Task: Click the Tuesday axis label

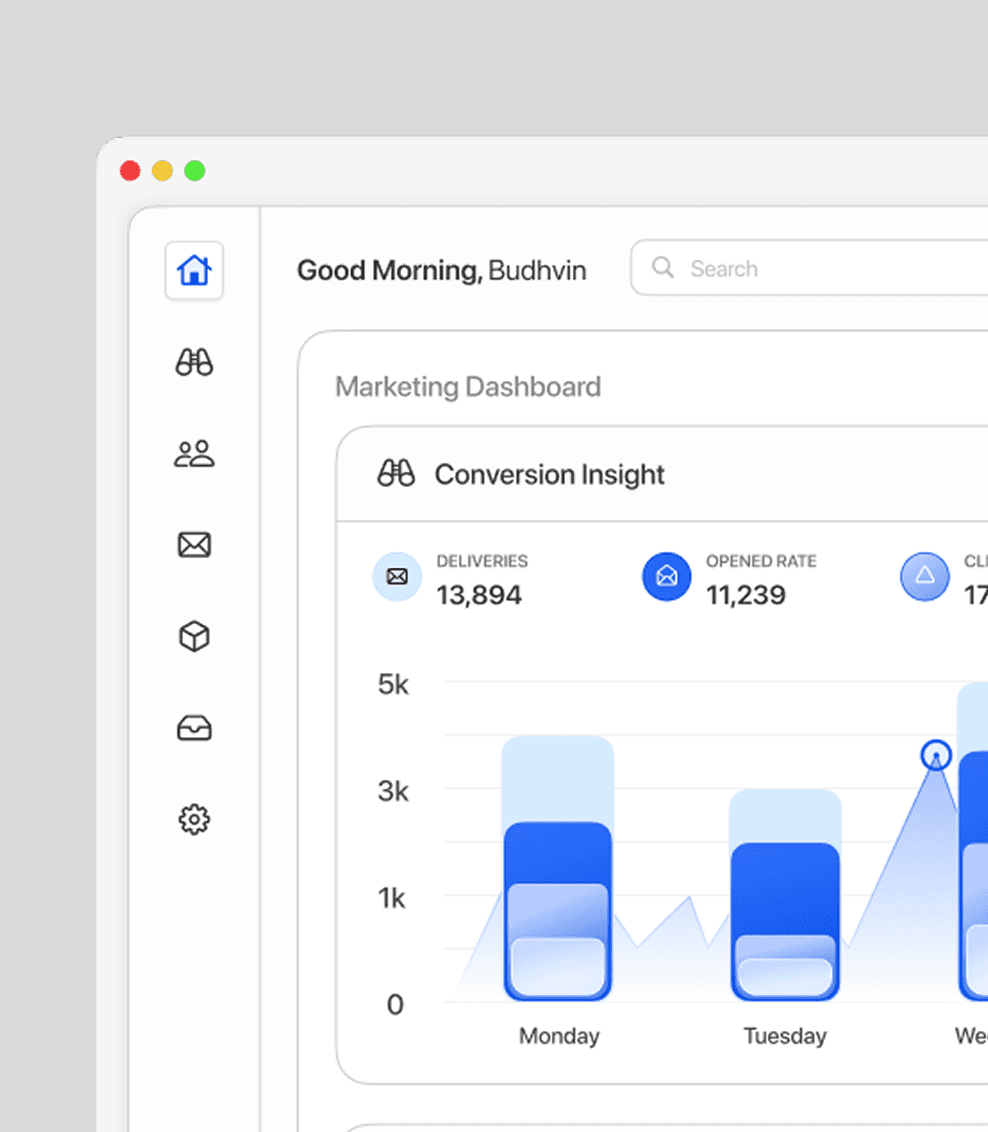Action: point(785,1036)
